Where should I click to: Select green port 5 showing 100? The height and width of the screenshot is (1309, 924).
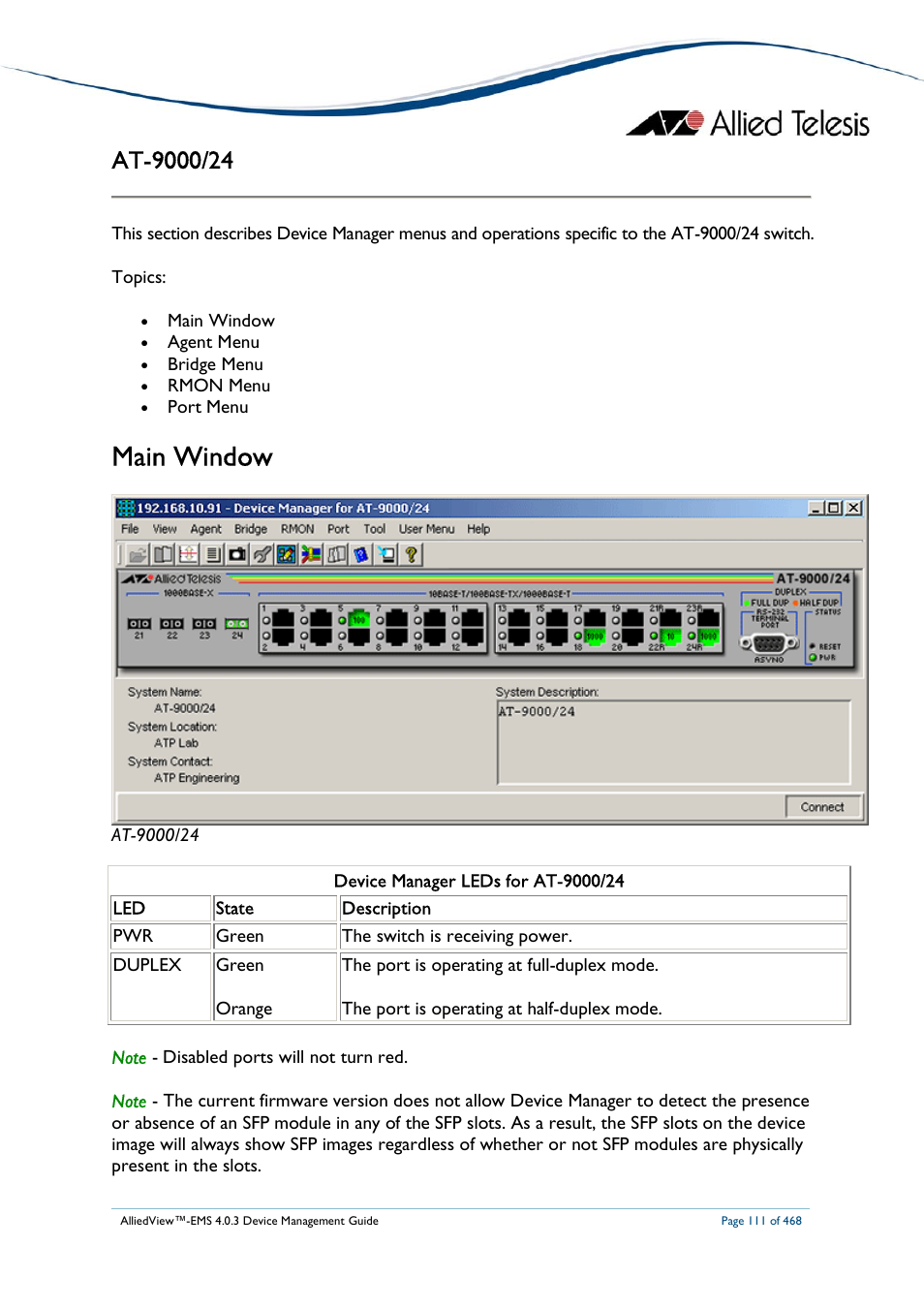point(358,618)
